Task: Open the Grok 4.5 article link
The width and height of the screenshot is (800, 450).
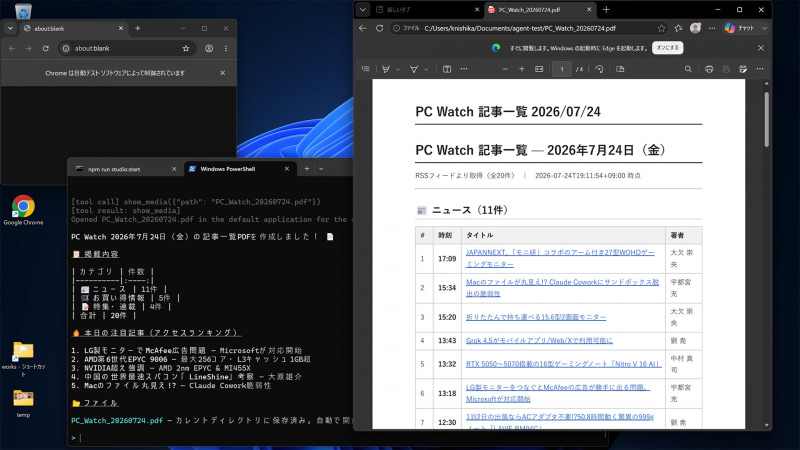Action: point(539,340)
